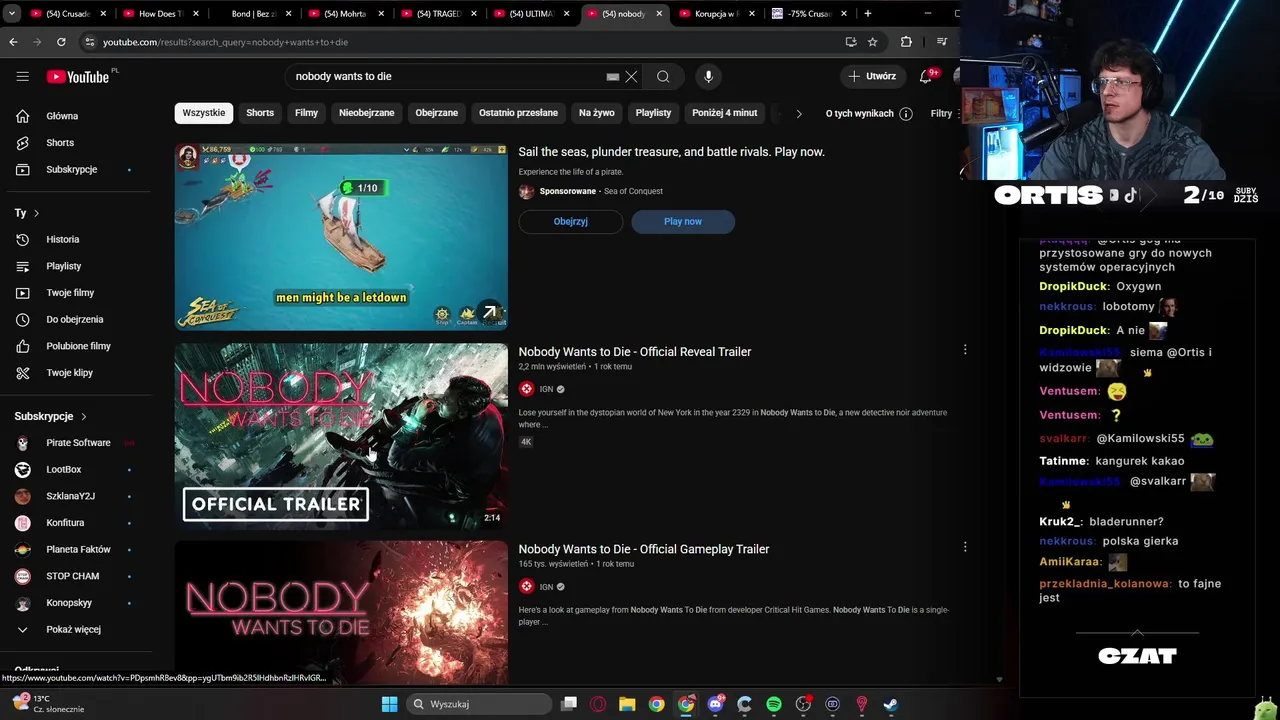This screenshot has width=1280, height=720.
Task: Select the Nieobejrzane filter chip
Action: coord(366,113)
